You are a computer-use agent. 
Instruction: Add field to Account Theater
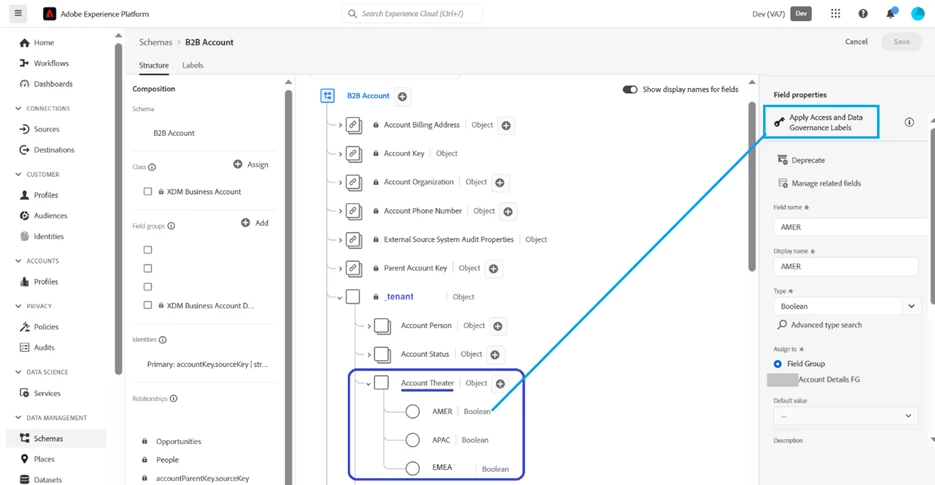pos(500,384)
